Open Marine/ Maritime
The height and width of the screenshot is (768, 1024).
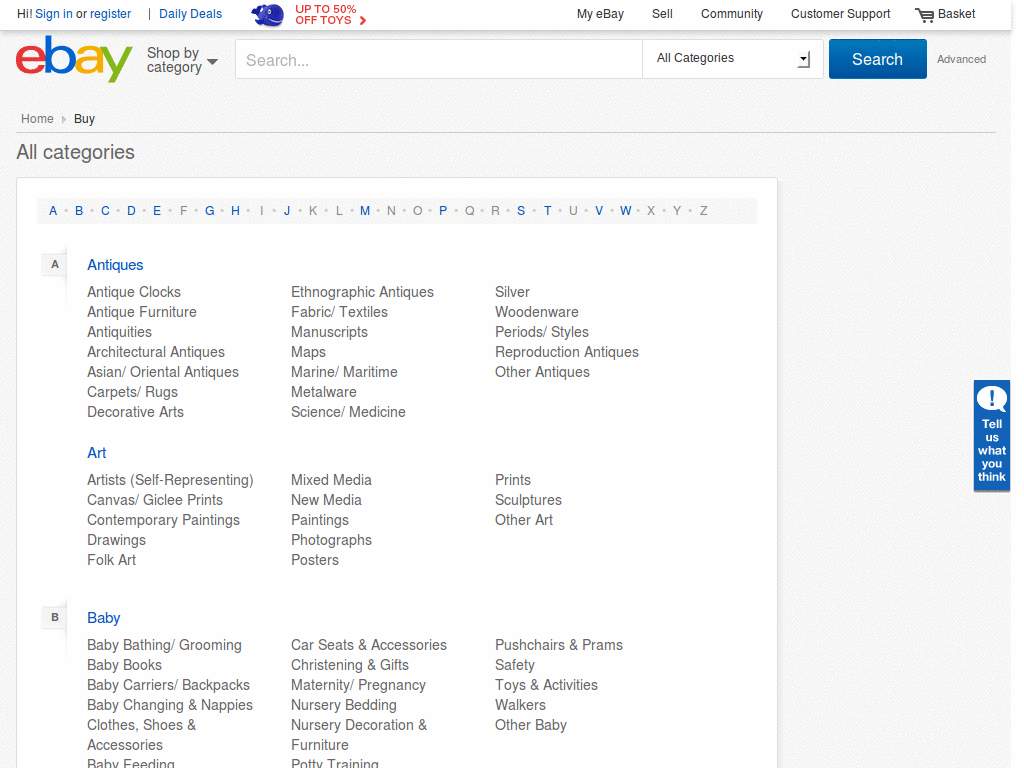[344, 372]
